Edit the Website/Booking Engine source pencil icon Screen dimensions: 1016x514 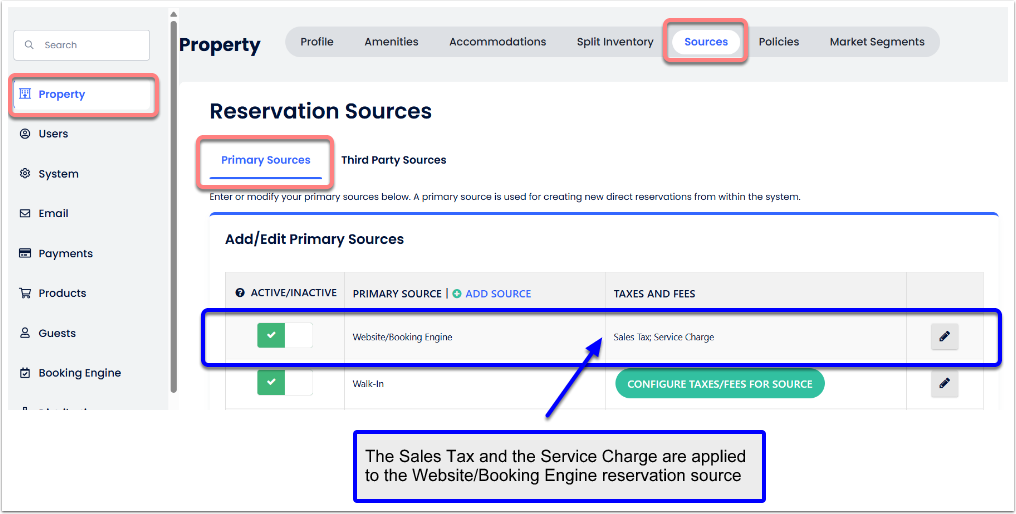(x=943, y=337)
